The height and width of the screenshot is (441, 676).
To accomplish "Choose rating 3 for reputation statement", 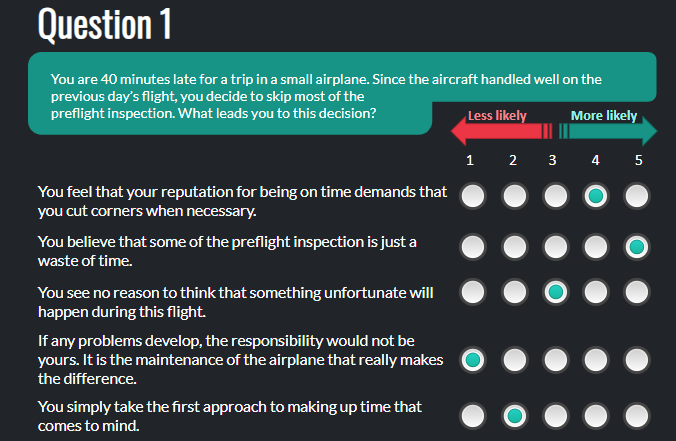I will click(556, 196).
